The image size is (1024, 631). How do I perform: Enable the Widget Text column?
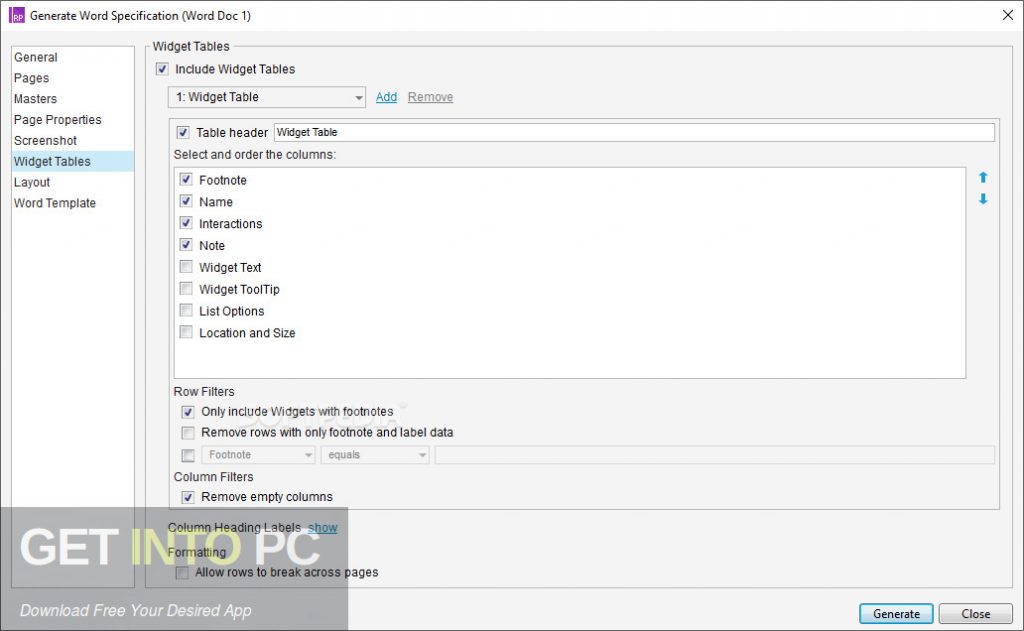pos(186,267)
